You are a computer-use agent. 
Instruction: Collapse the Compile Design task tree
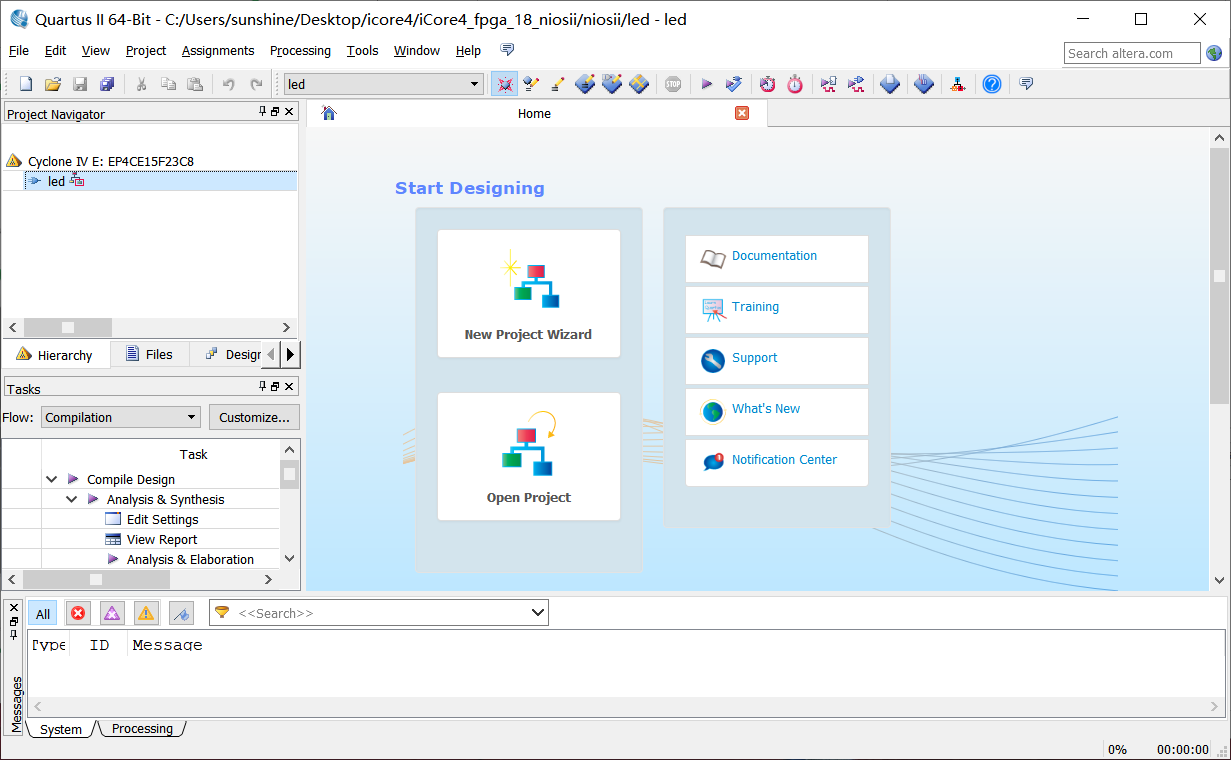(51, 480)
